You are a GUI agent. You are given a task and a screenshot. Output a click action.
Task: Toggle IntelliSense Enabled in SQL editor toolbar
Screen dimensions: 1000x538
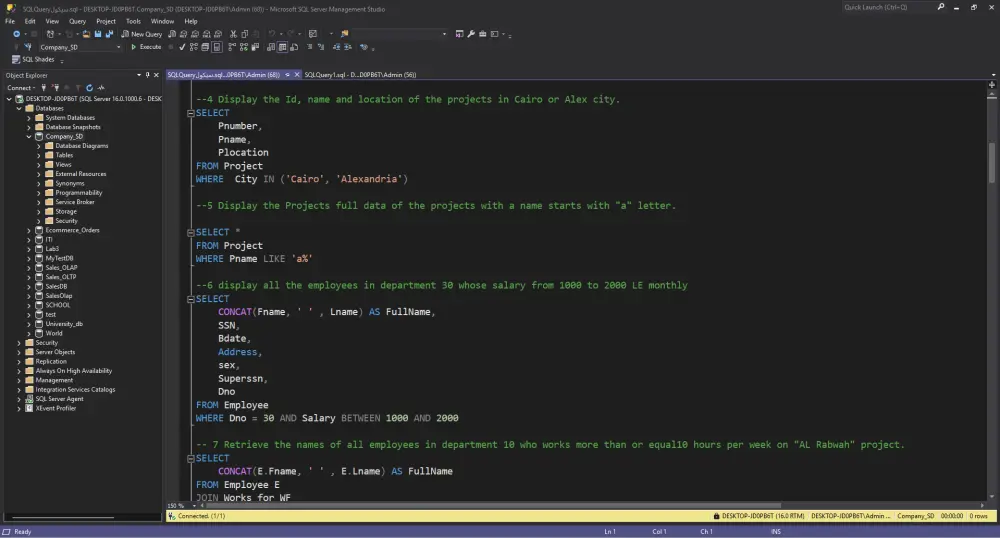click(217, 47)
